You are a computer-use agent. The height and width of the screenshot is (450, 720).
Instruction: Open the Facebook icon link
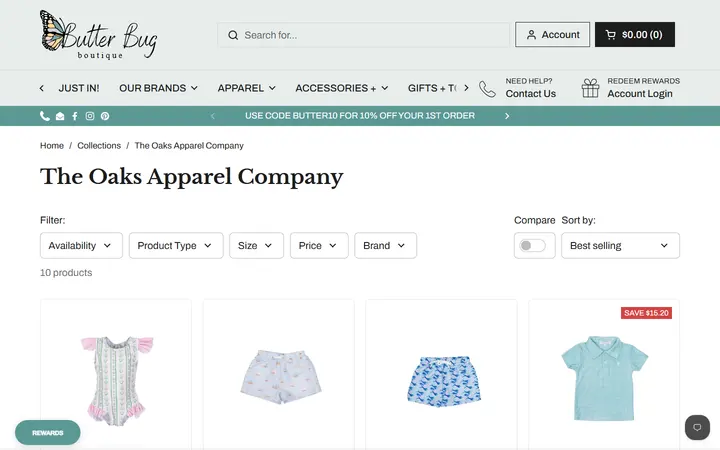[x=75, y=116]
